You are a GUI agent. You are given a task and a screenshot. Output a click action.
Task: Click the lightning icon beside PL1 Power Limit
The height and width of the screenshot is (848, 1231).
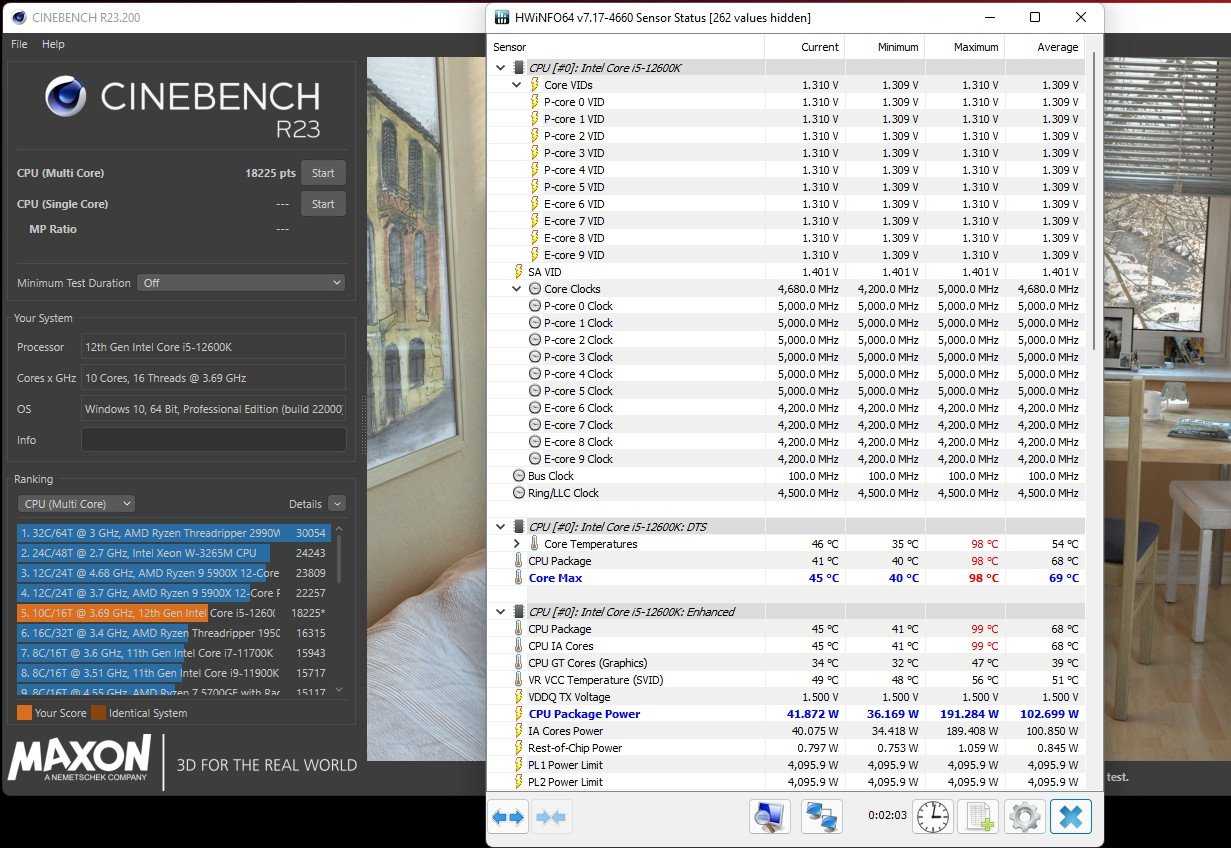click(518, 765)
